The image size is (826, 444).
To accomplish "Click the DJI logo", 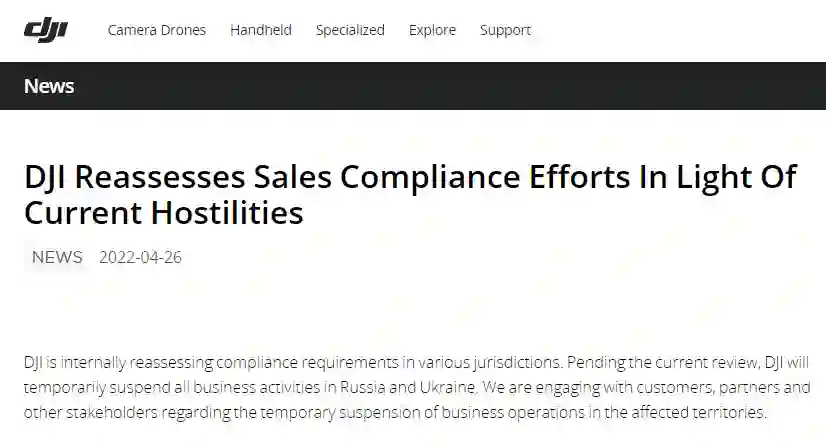I will [45, 30].
